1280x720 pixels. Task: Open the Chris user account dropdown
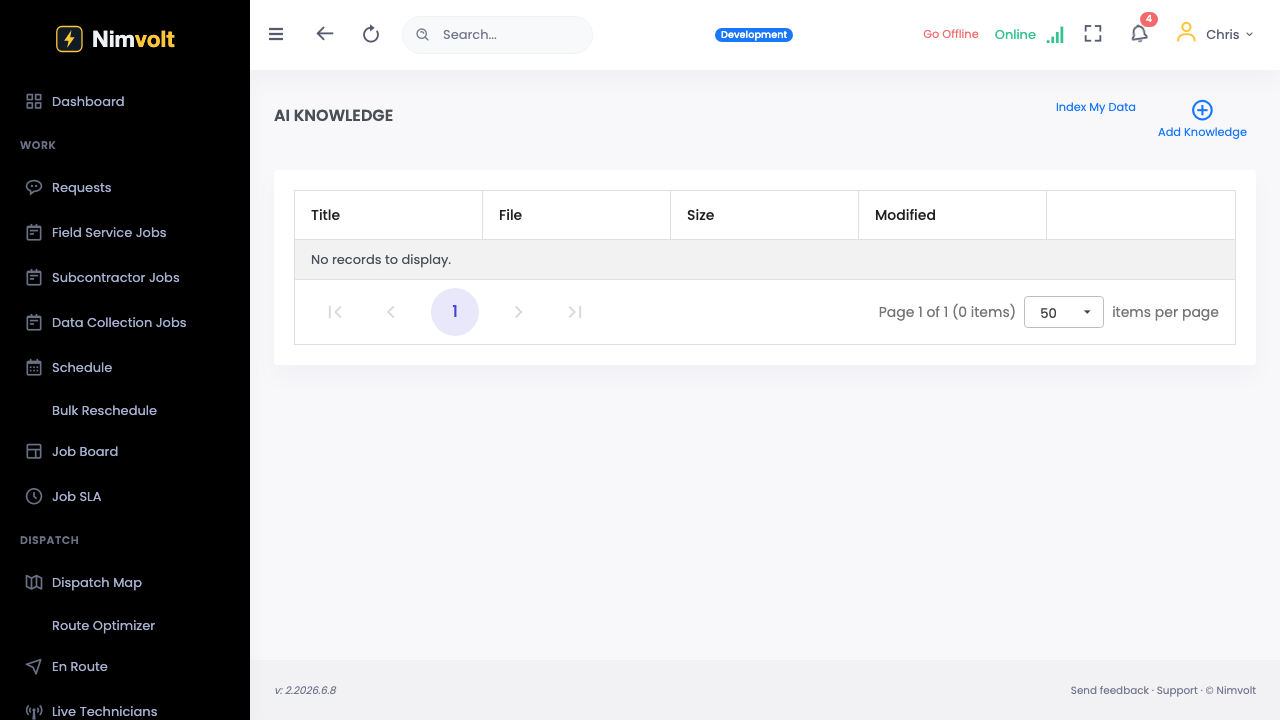1214,34
